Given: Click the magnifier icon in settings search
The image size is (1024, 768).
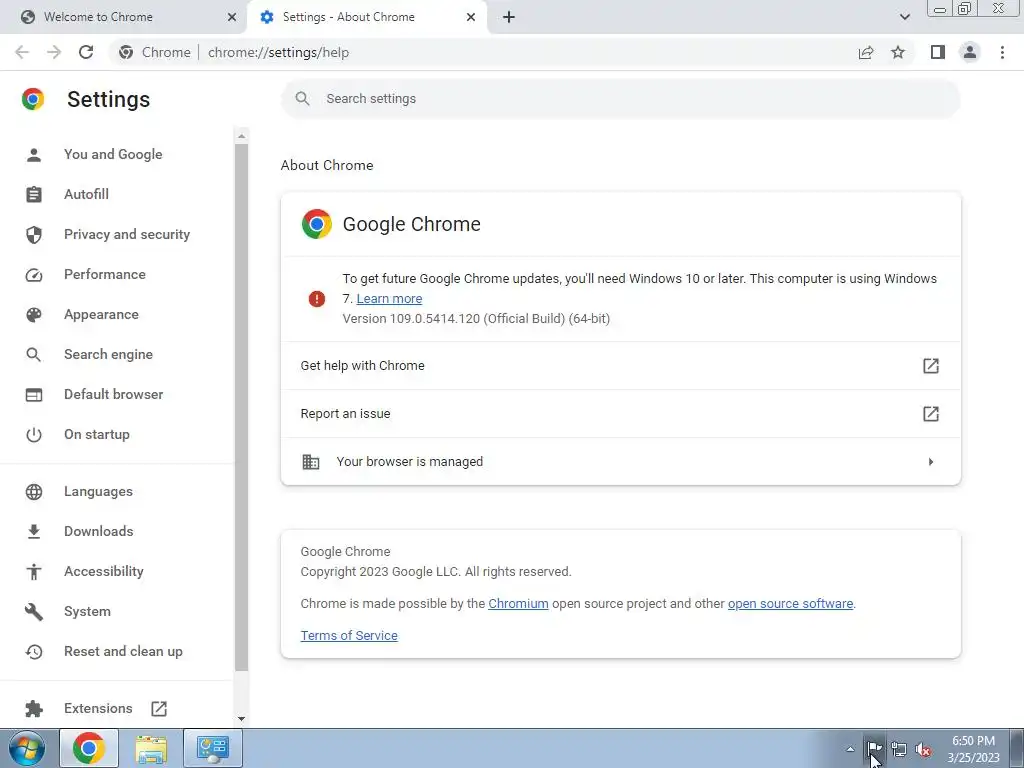Looking at the screenshot, I should click(302, 99).
